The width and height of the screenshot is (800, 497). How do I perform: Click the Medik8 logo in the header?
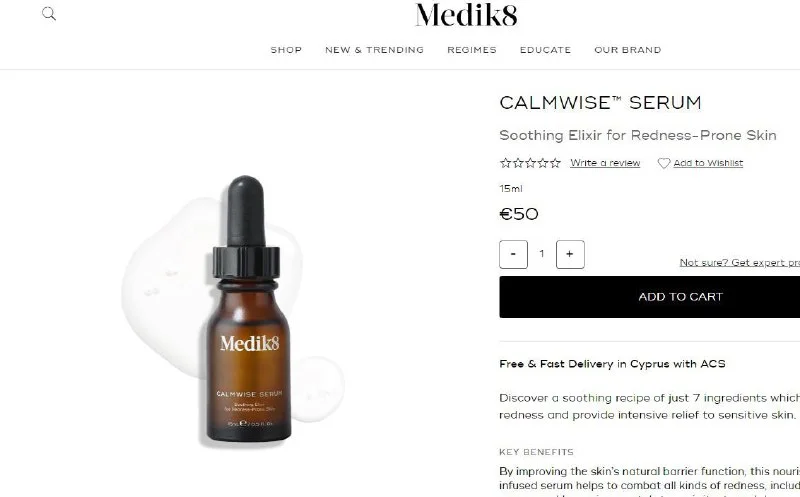466,15
